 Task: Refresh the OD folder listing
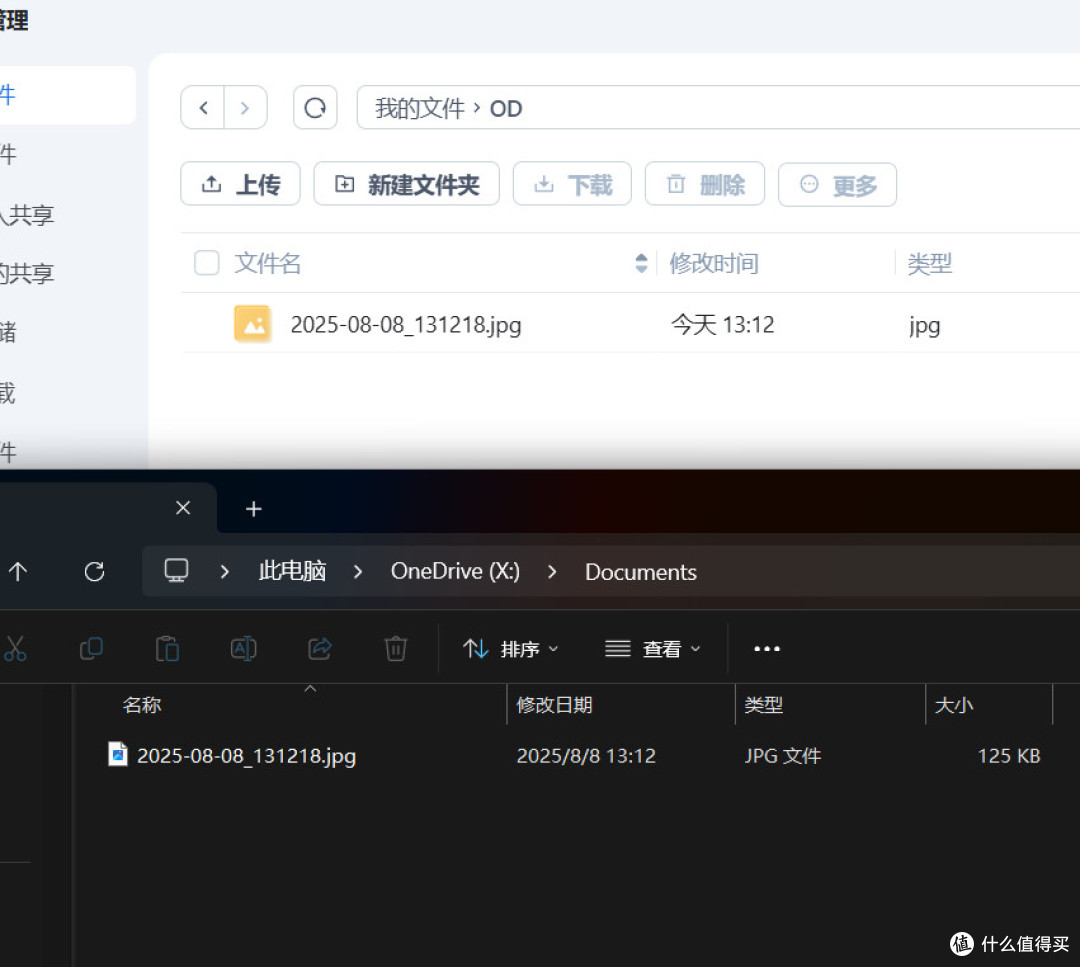[x=315, y=107]
